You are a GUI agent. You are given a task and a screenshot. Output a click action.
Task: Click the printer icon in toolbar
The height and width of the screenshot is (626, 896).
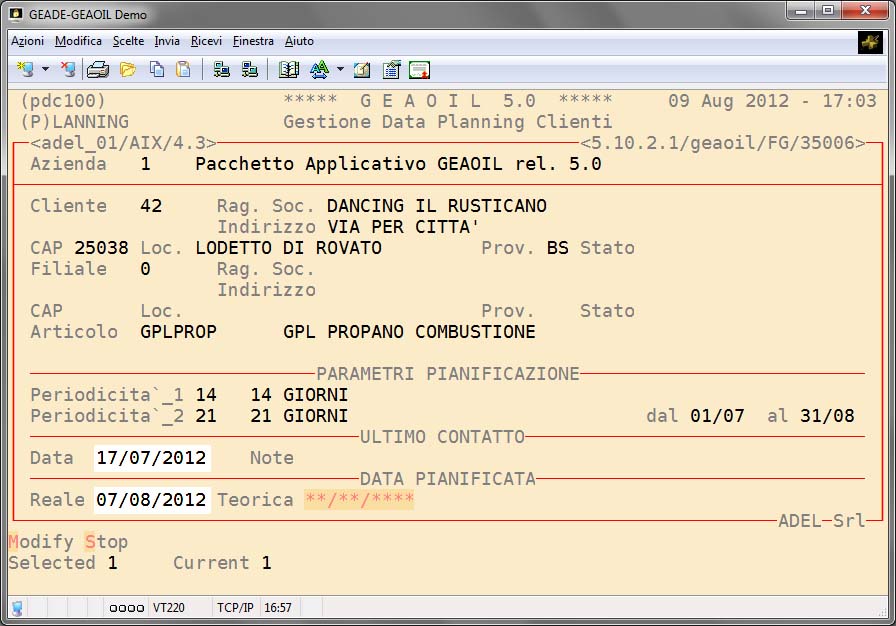(x=97, y=69)
